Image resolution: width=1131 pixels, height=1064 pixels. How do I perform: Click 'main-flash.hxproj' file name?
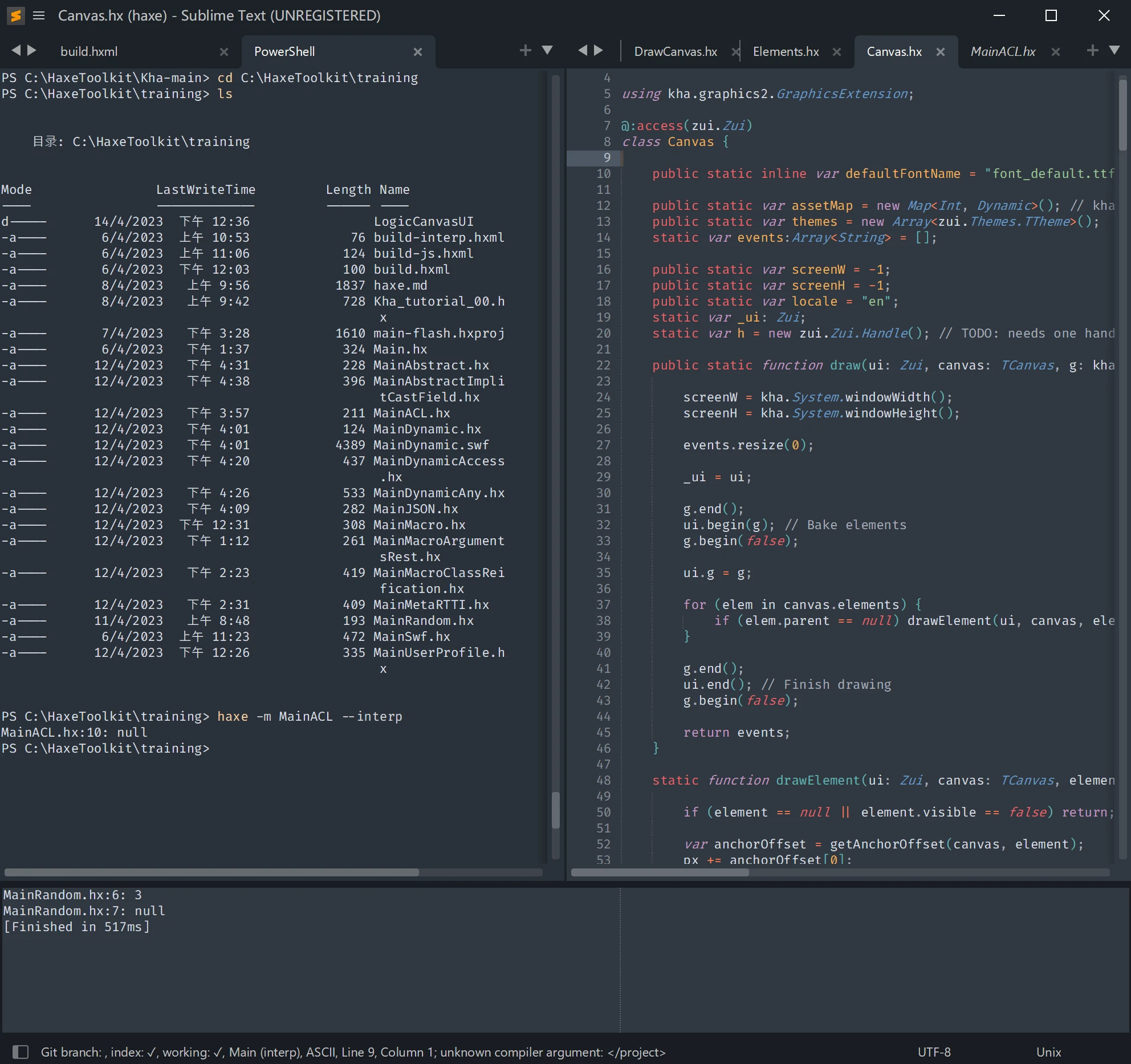(439, 333)
